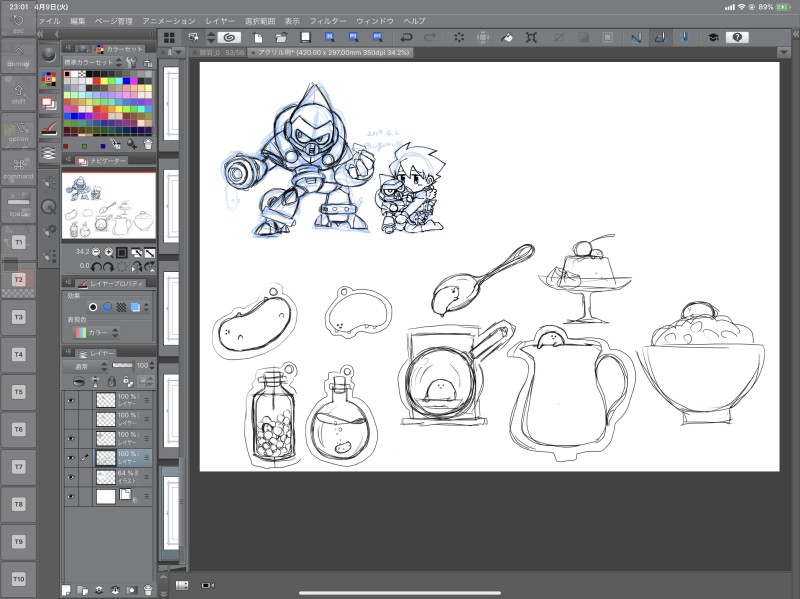
Task: Hide the top layer using its eye icon
Action: click(70, 400)
